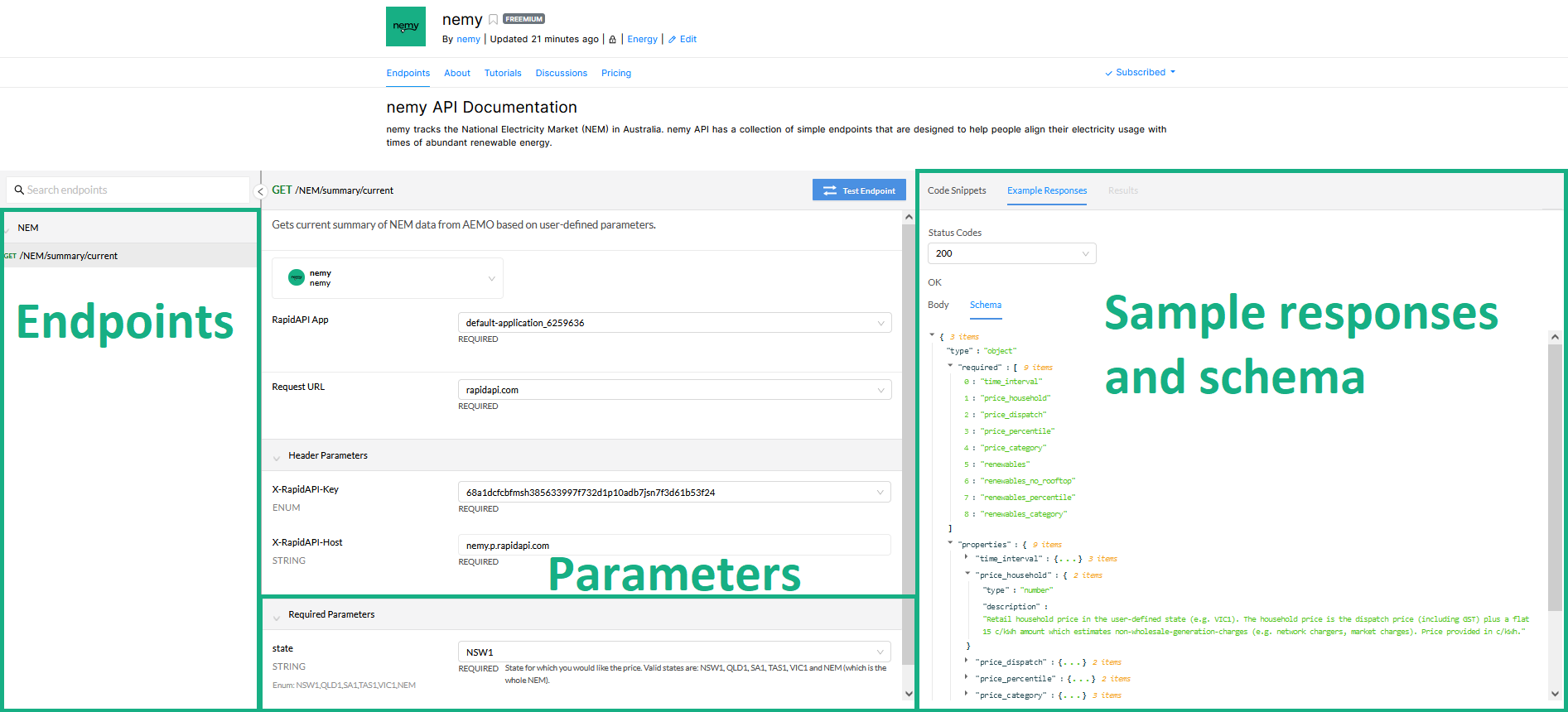Open the Subscribed dropdown
This screenshot has width=1568, height=712.
click(x=1141, y=72)
